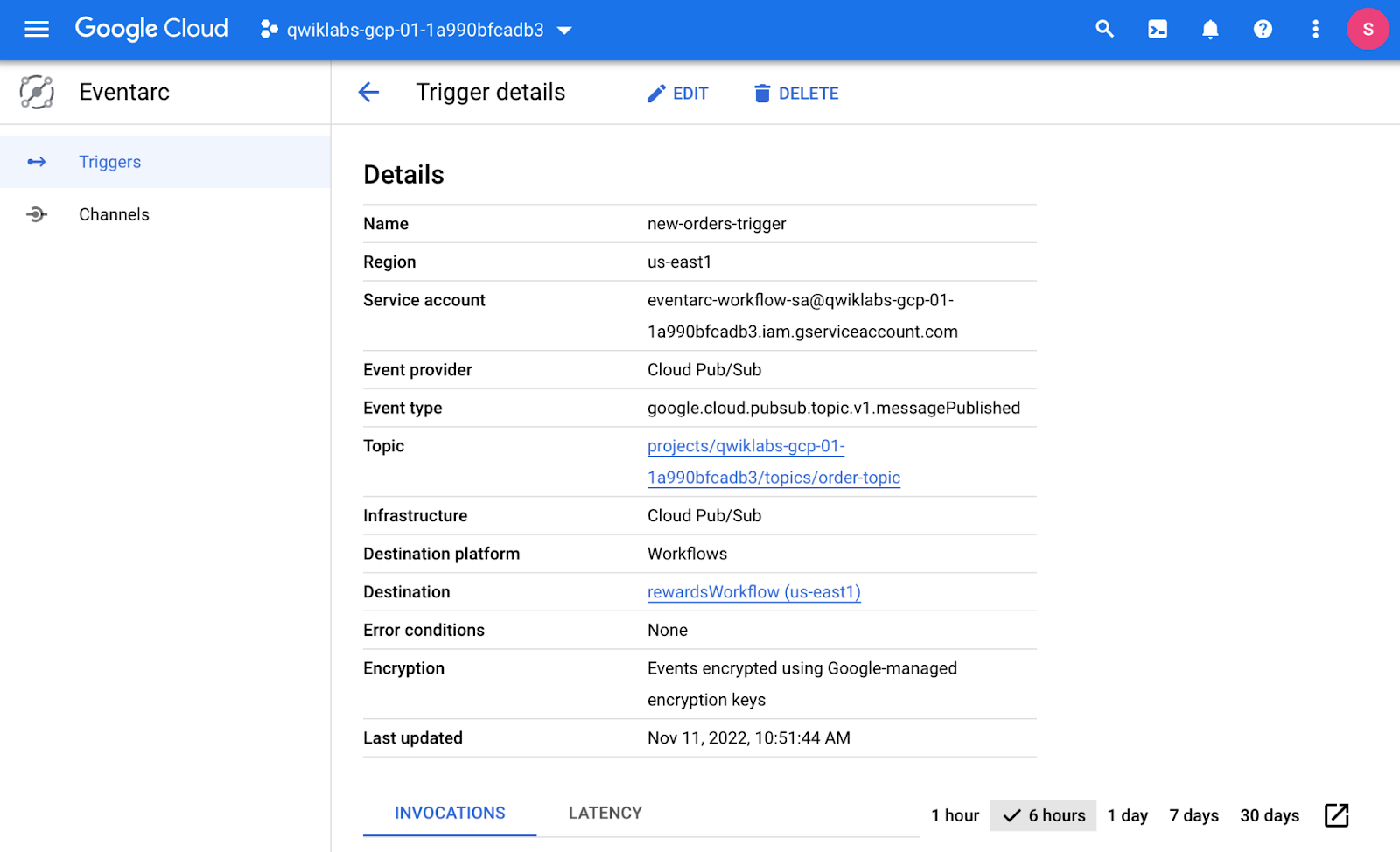Click the Delete trigger button
Screen dimensions: 1400x852
pyautogui.click(x=795, y=94)
